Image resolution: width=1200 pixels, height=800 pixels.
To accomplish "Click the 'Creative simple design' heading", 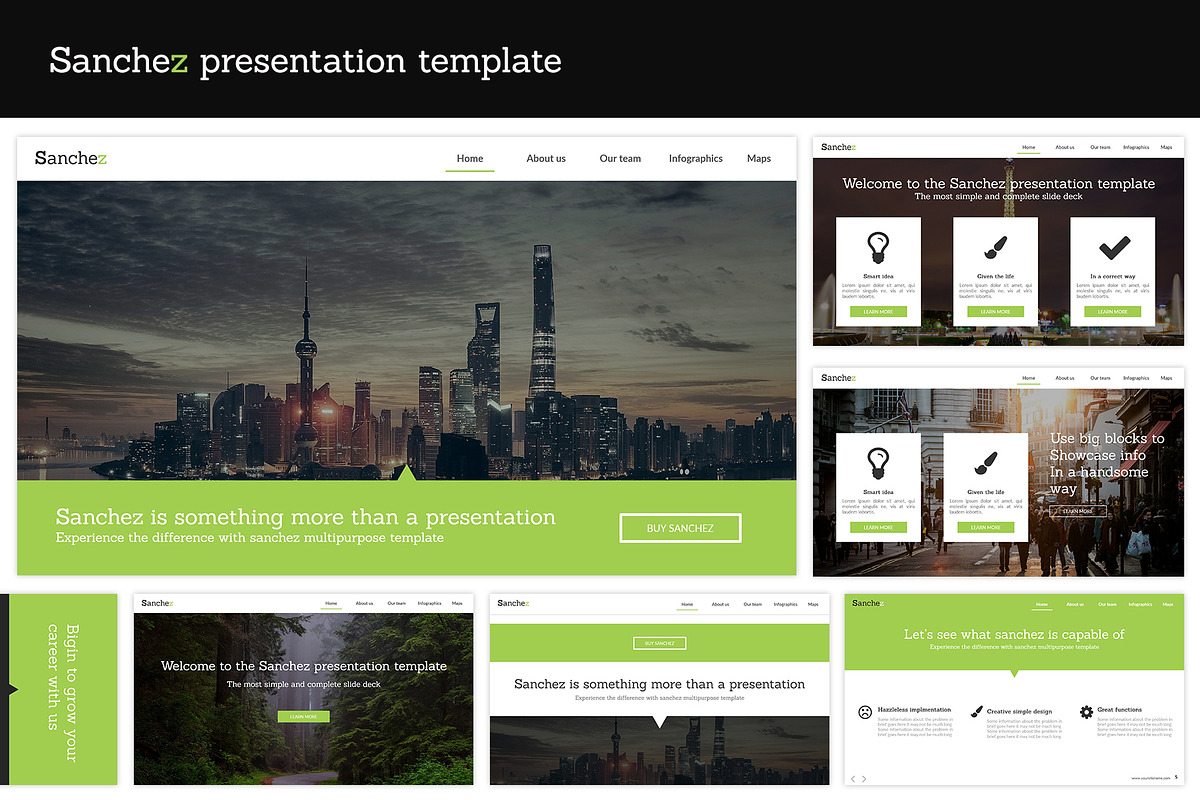I will [1019, 711].
